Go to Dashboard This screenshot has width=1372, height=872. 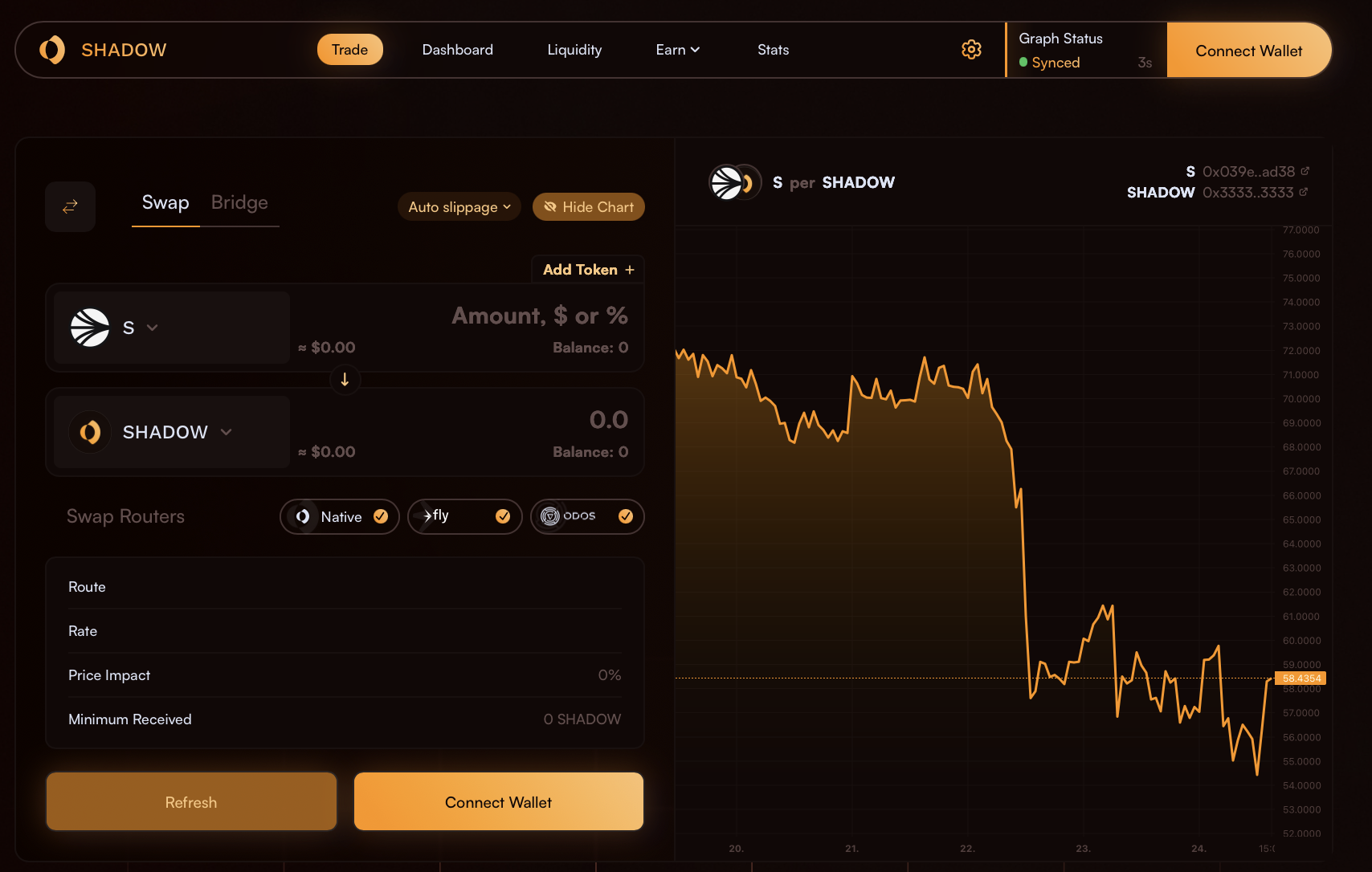458,50
